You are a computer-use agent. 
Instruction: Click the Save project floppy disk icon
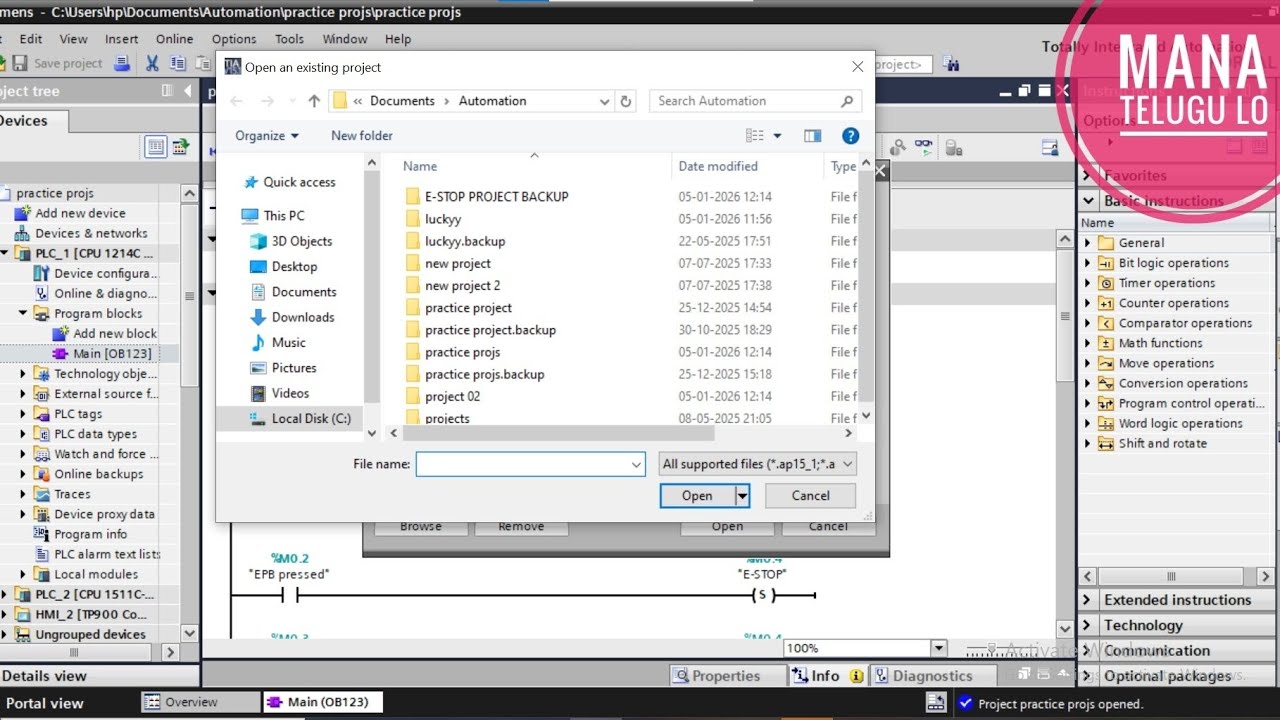click(x=20, y=63)
